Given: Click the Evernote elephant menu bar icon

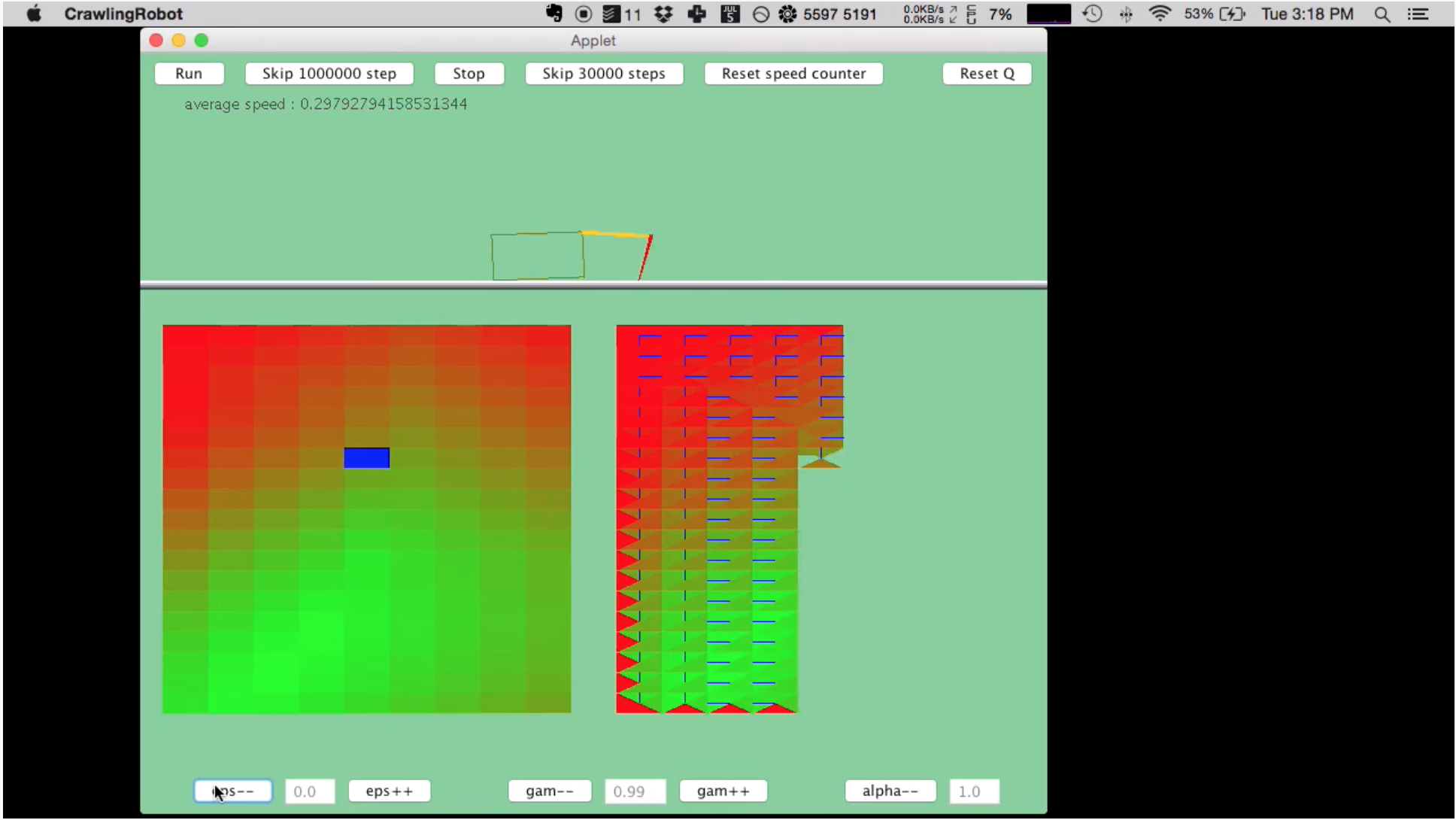Looking at the screenshot, I should click(x=554, y=14).
